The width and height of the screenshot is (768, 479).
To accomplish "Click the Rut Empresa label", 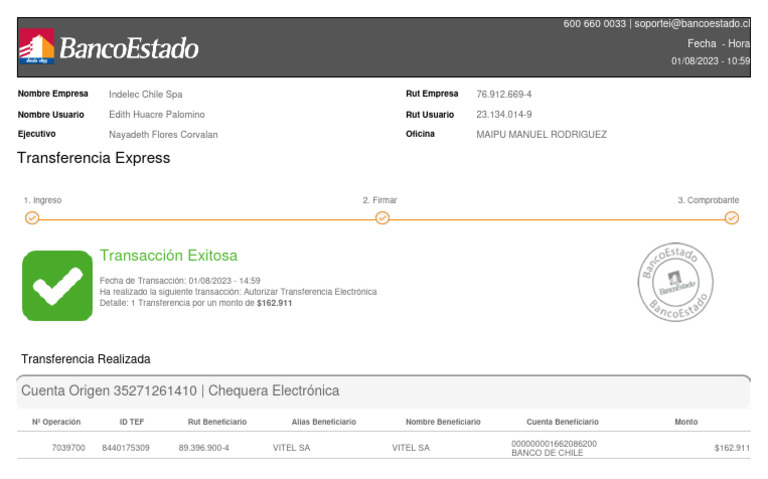I will tap(432, 94).
